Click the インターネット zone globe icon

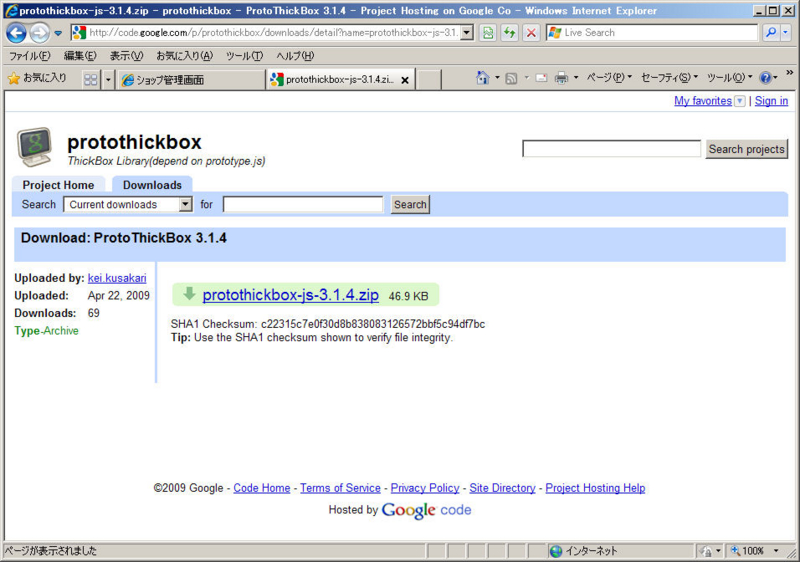point(556,551)
